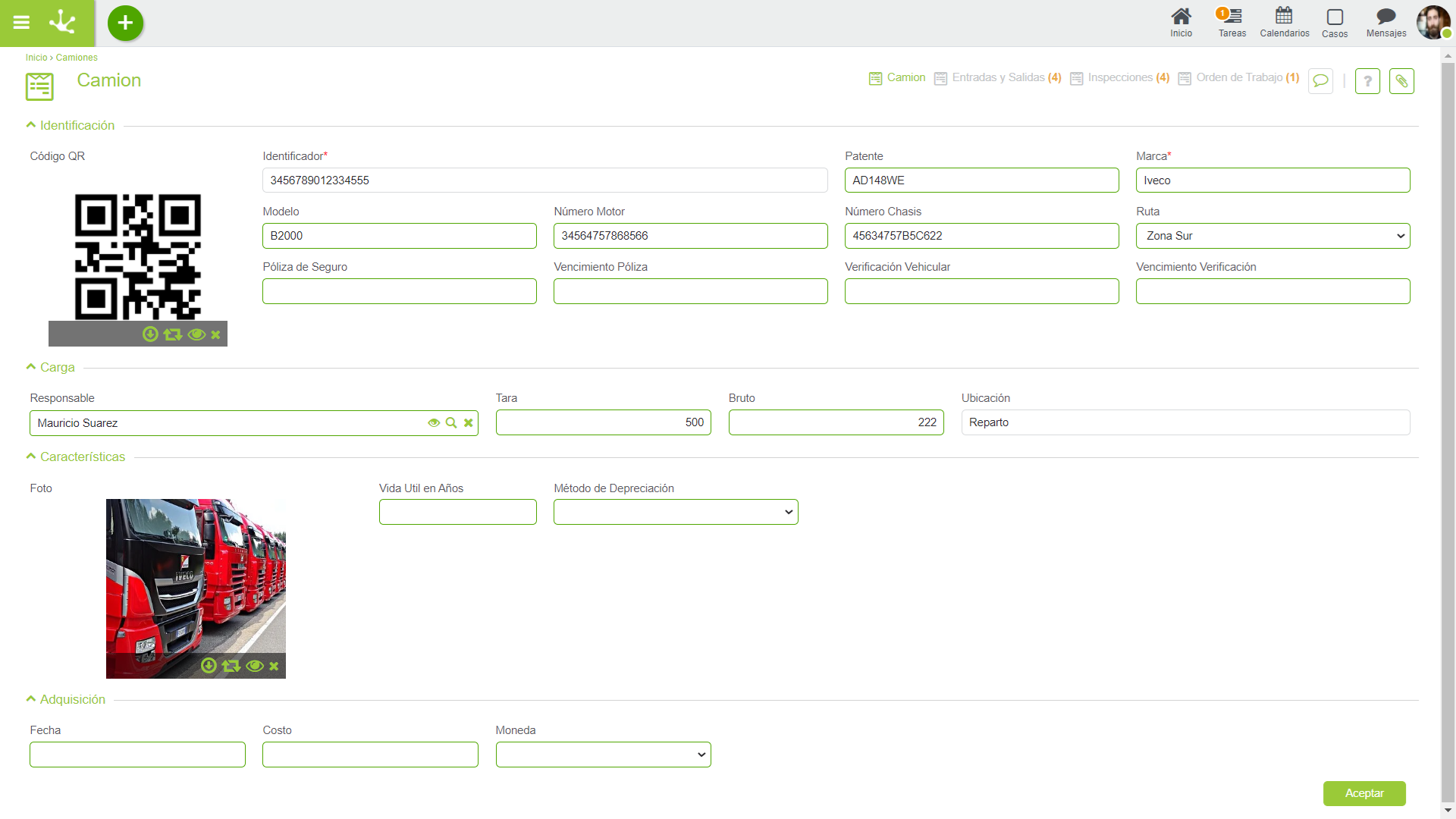Click the Camion form icon beside title
This screenshot has height=819, width=1456.
click(x=39, y=86)
